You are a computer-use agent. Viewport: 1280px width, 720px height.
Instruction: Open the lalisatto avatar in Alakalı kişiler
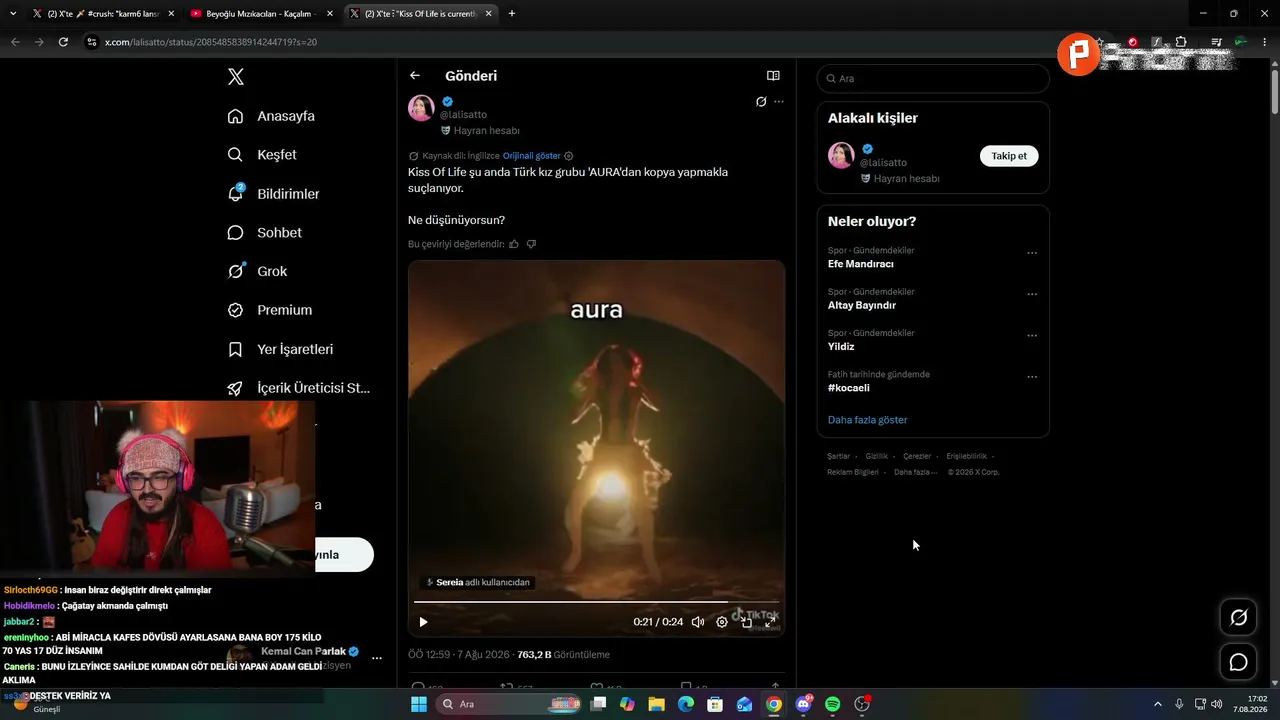point(841,155)
